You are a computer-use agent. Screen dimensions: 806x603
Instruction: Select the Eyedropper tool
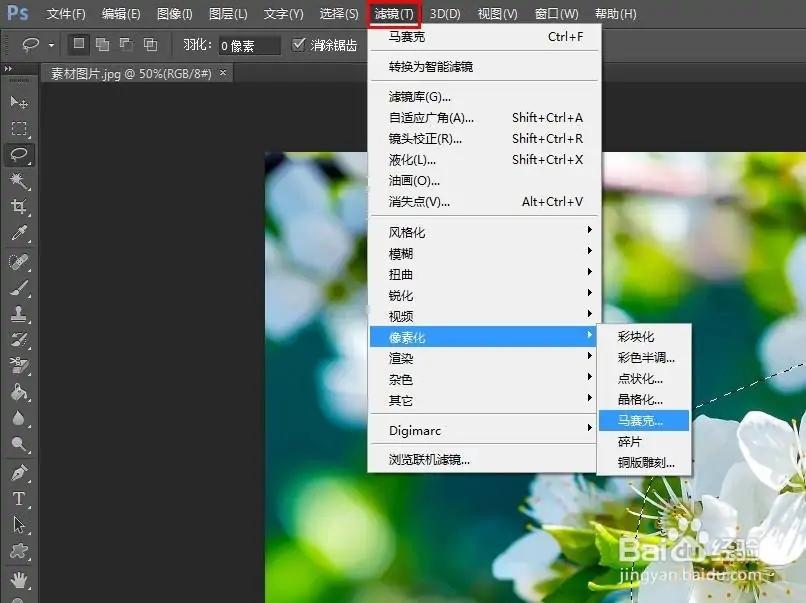(19, 233)
